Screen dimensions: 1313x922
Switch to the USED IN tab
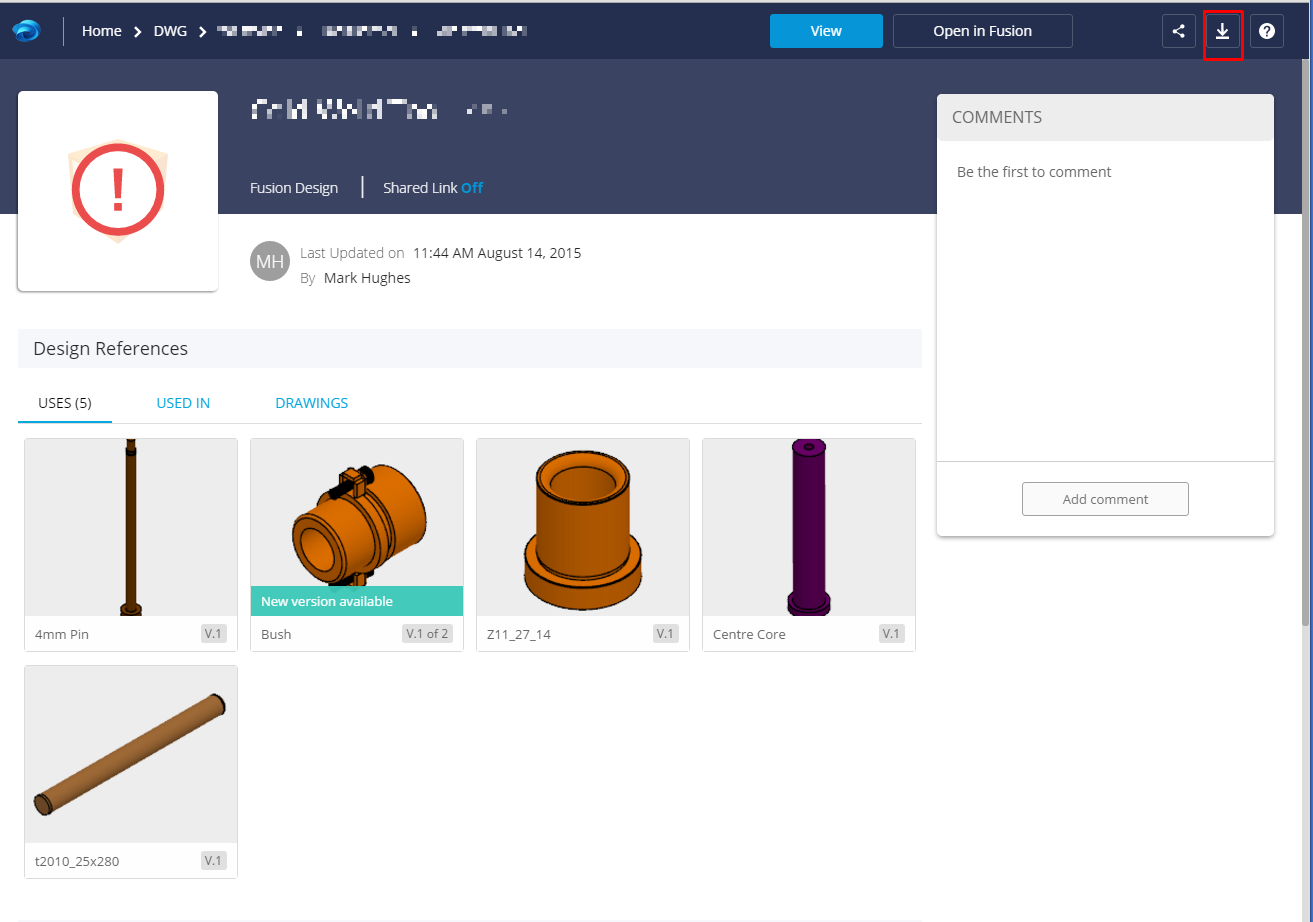tap(183, 402)
